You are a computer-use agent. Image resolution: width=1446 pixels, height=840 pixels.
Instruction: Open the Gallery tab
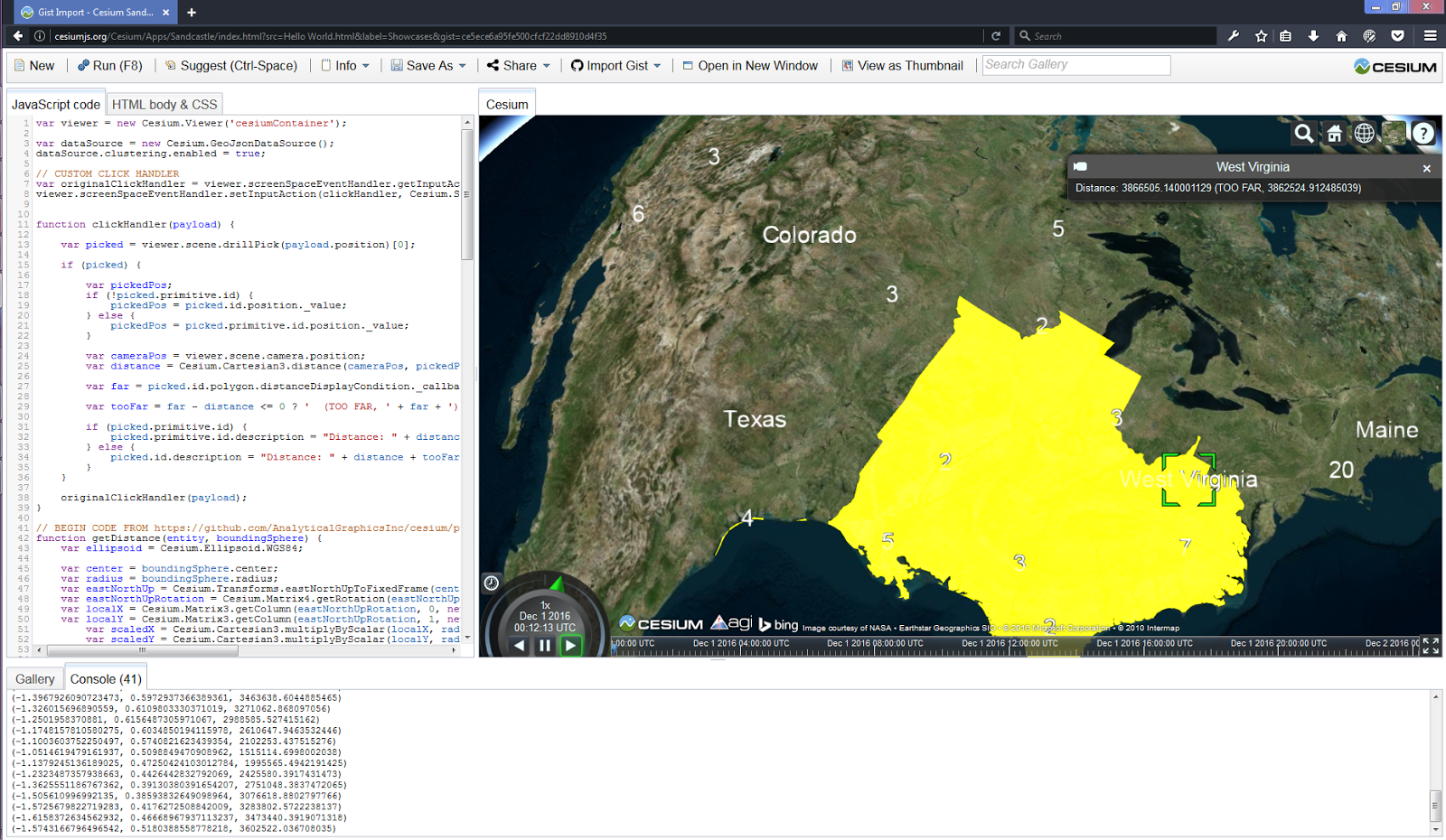point(35,679)
